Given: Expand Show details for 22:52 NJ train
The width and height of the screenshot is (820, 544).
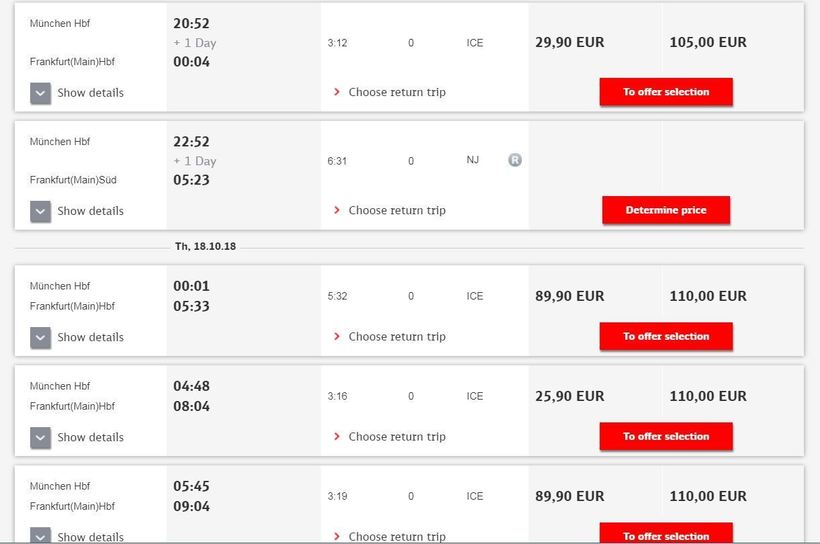Looking at the screenshot, I should pos(78,211).
